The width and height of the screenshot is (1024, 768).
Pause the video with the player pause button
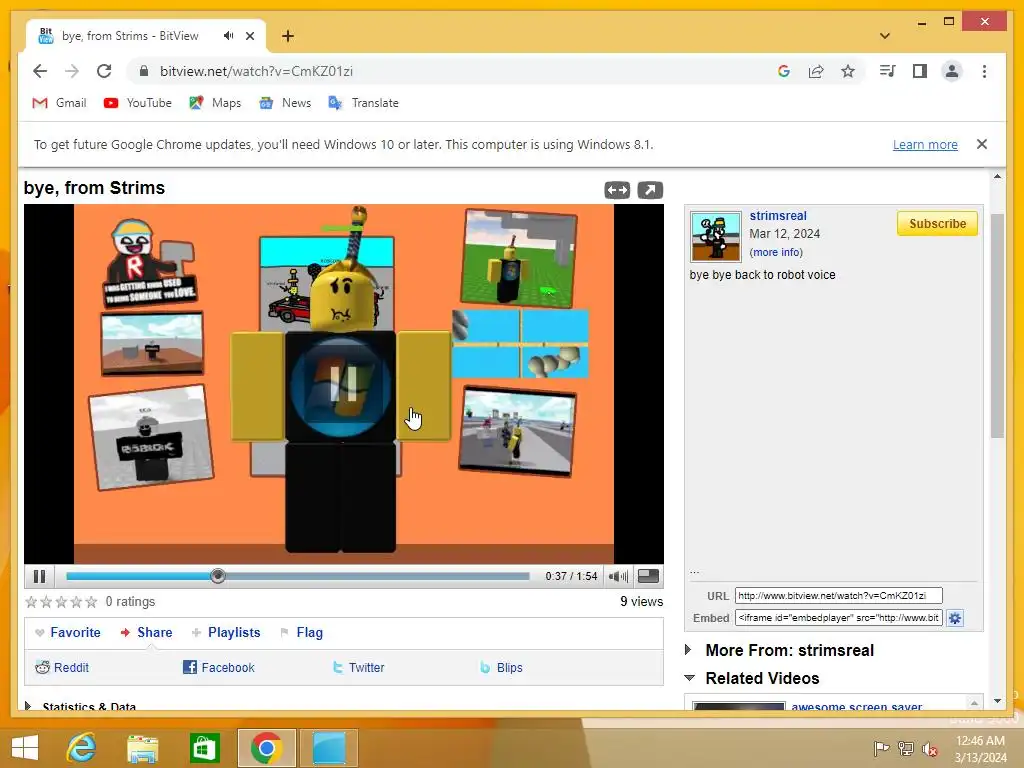(39, 576)
